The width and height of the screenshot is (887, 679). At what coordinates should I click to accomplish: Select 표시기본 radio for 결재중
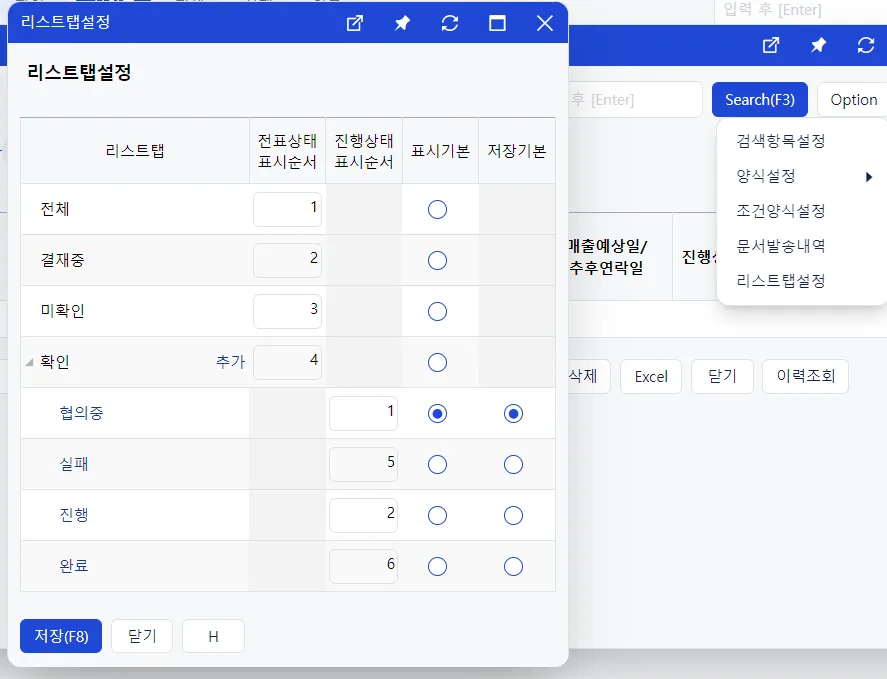[x=437, y=260]
